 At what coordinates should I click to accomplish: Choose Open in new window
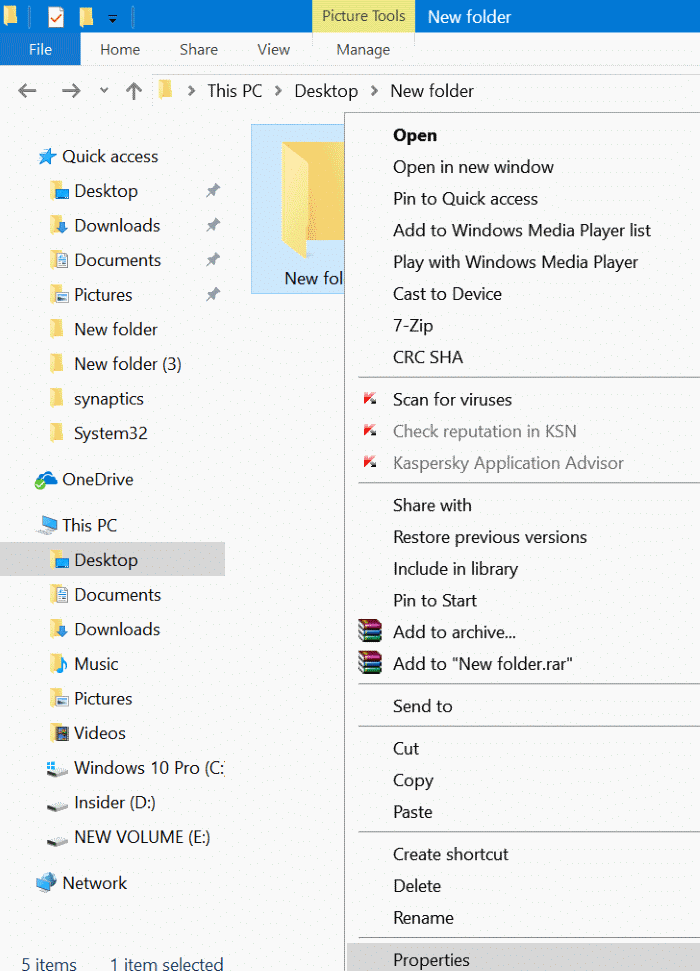[473, 167]
